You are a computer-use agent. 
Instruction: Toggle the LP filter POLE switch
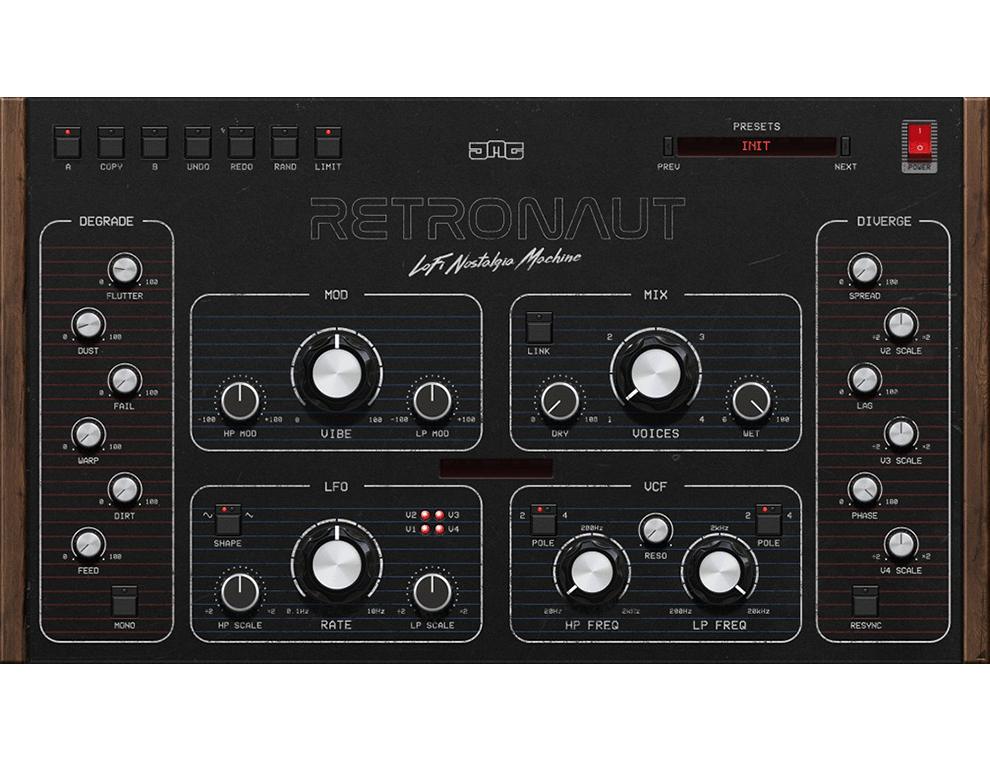768,519
